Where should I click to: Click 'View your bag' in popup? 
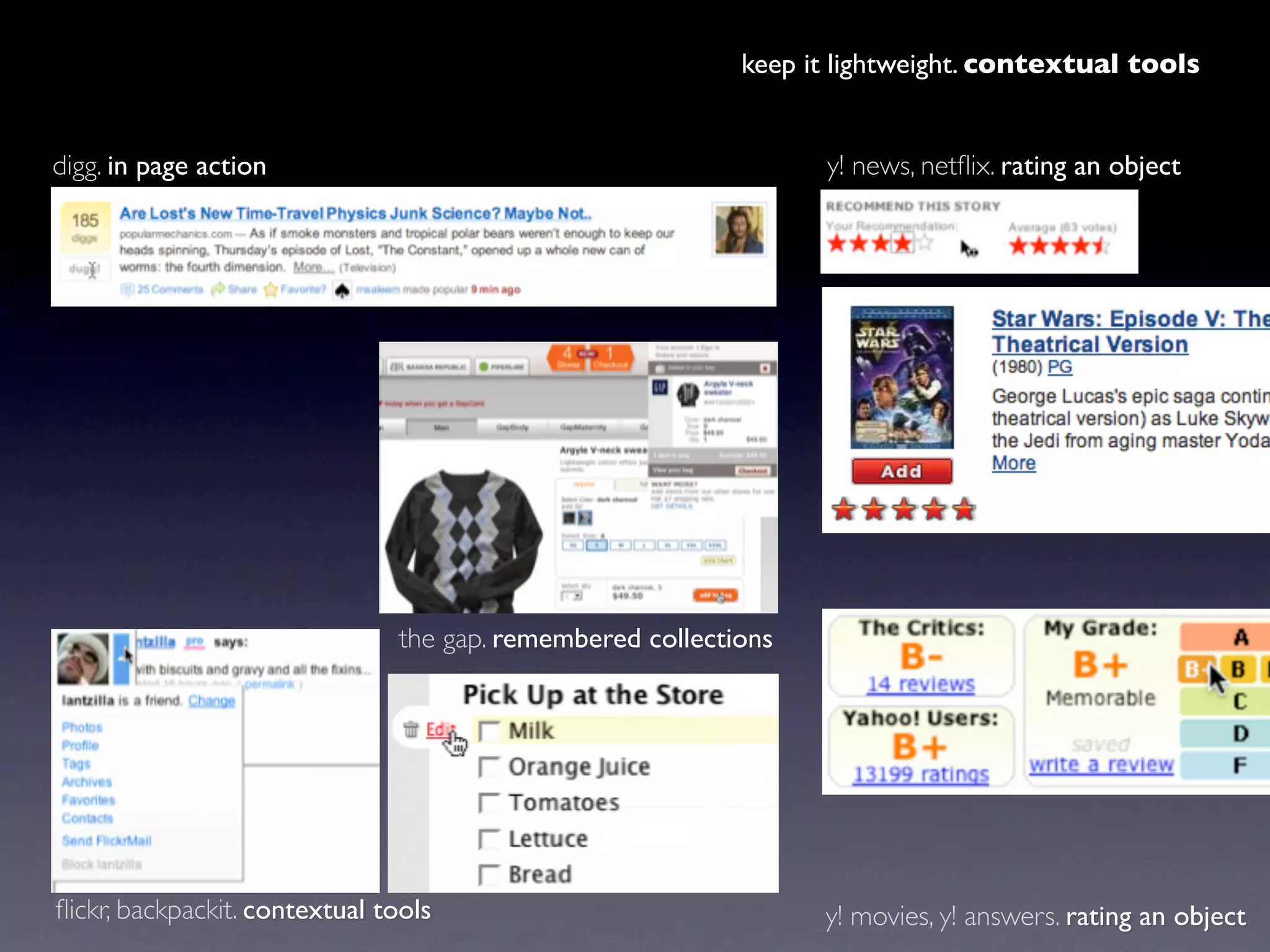click(672, 470)
